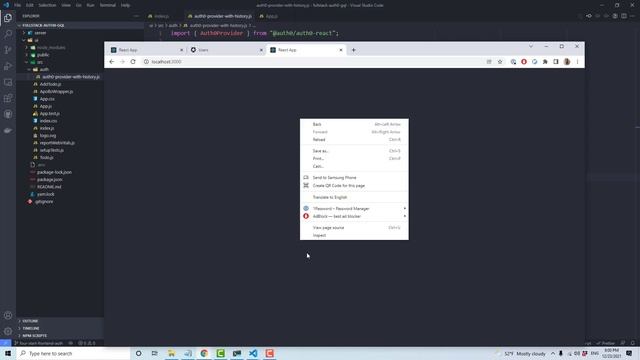The width and height of the screenshot is (640, 360).
Task: Bookmark this page with the star icon
Action: pos(500,62)
